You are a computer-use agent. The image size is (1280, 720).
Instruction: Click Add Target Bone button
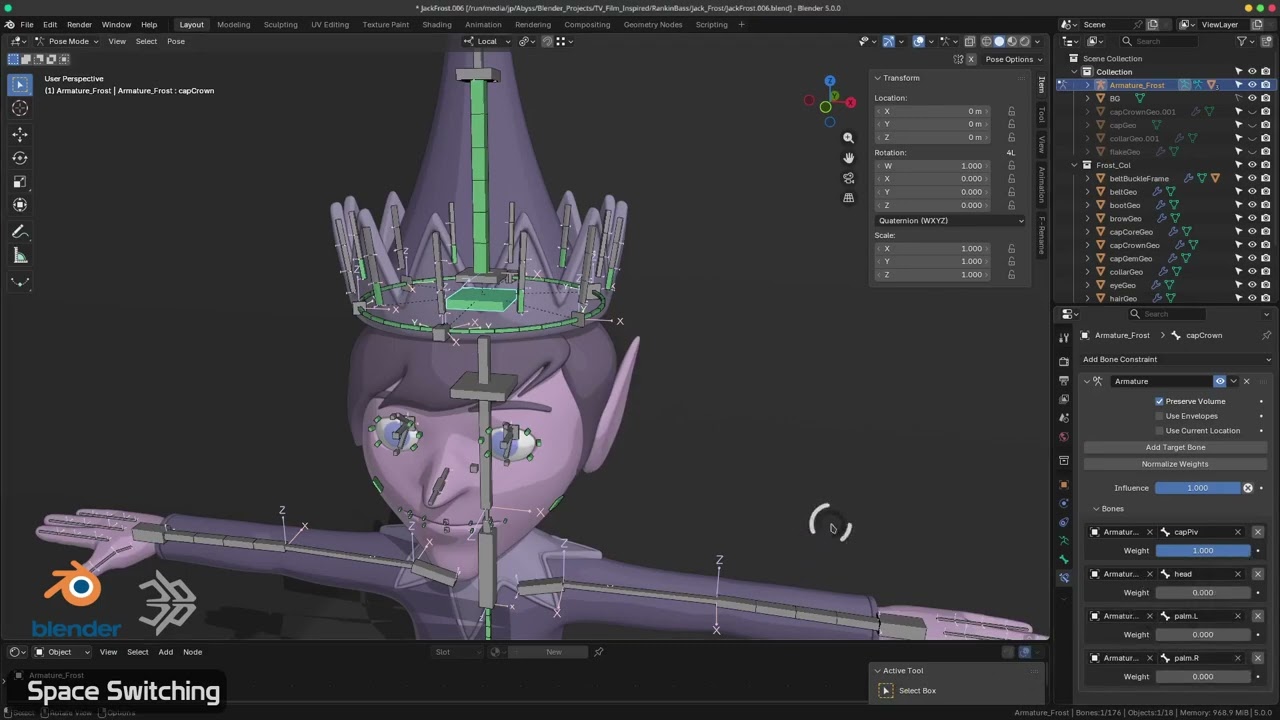1175,447
